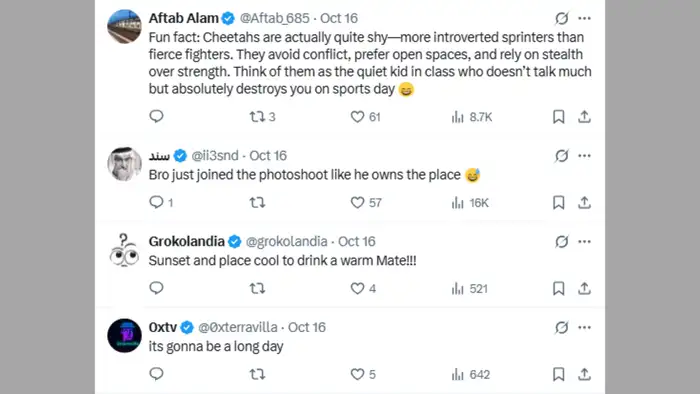Bookmark the 0xtv tweet
The width and height of the screenshot is (700, 394).
coord(558,374)
